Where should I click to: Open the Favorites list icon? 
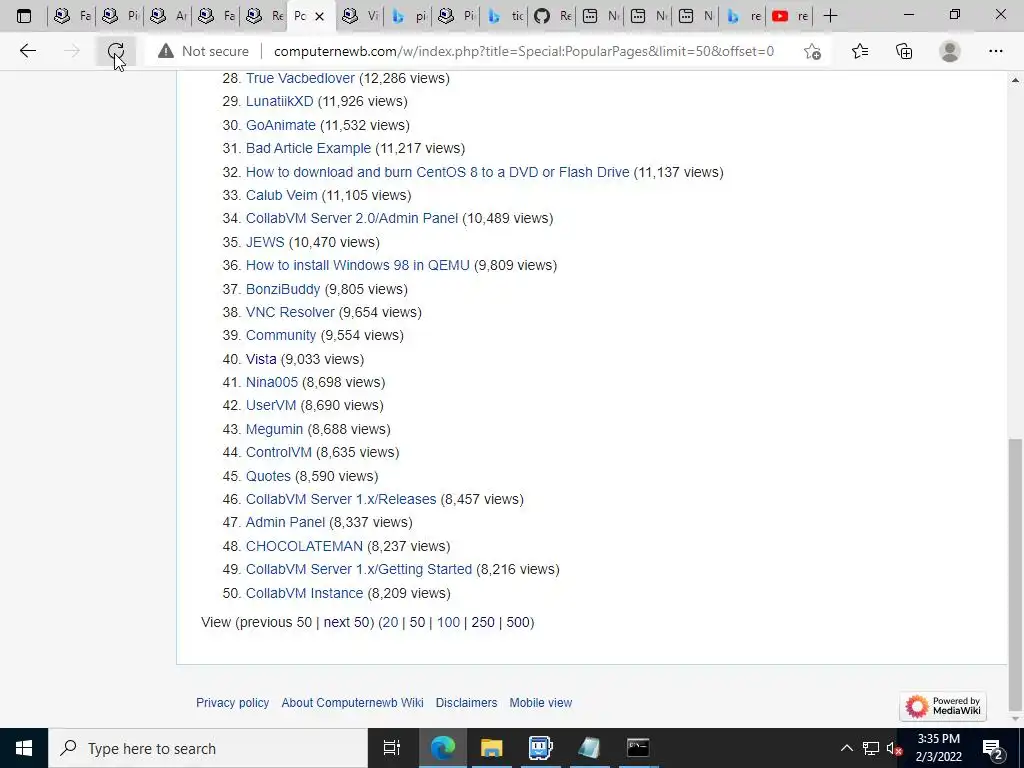860,51
